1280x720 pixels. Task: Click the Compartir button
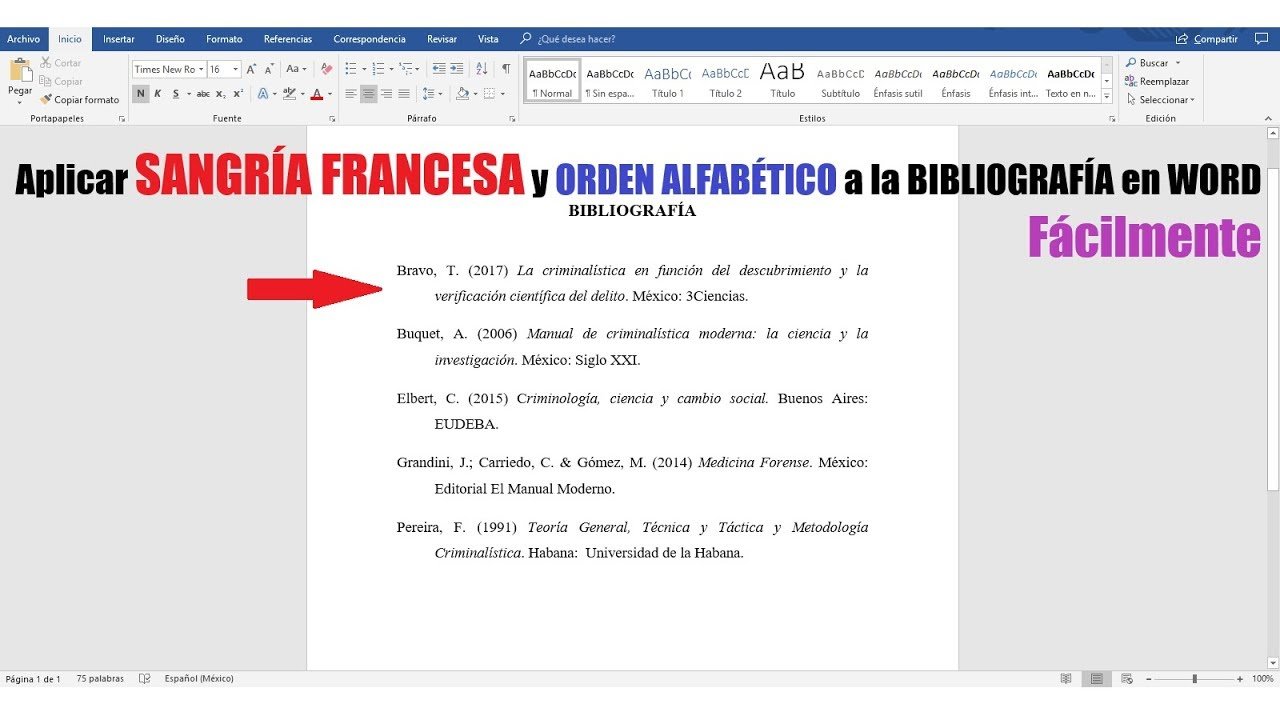click(1207, 39)
